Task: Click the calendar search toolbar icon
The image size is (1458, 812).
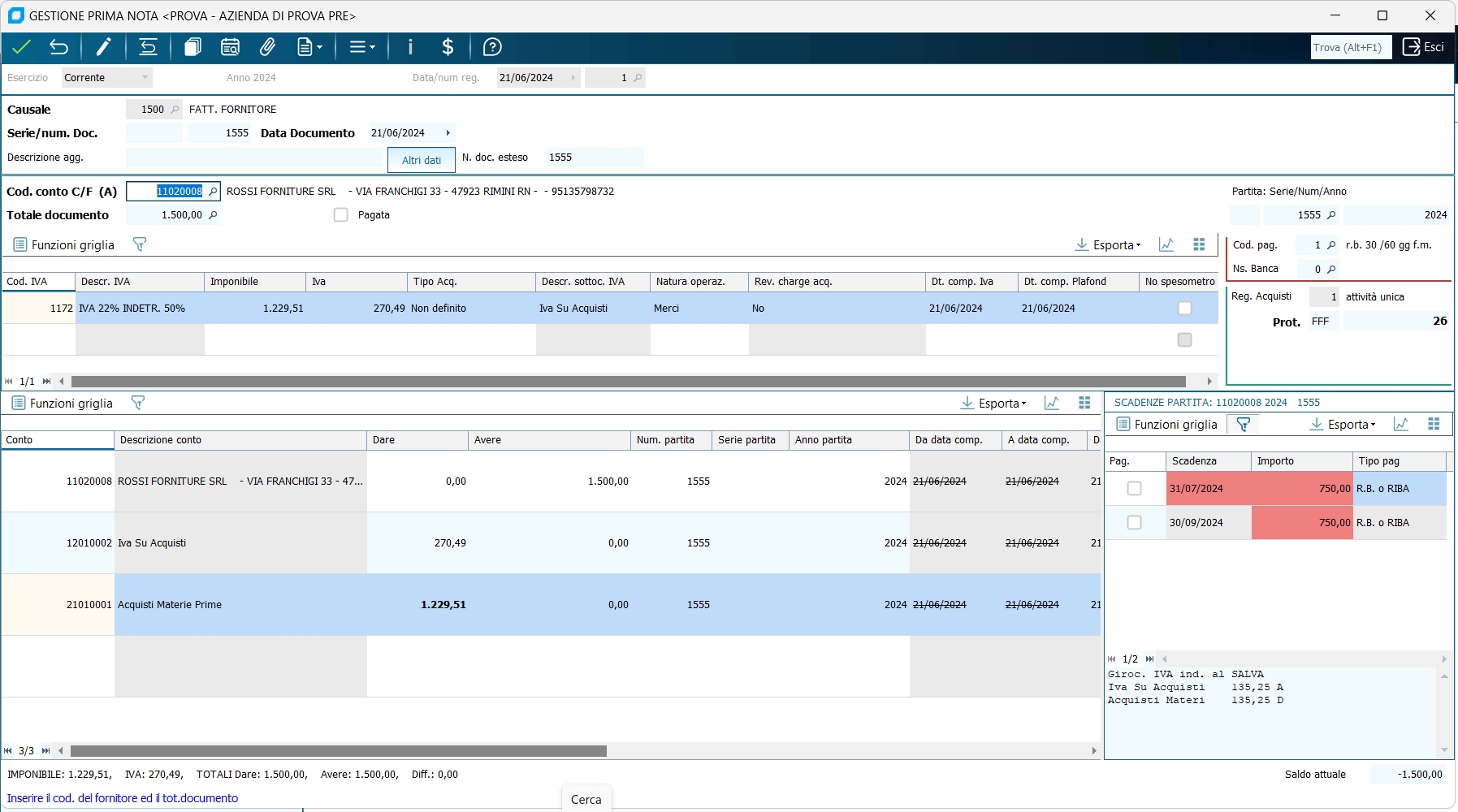Action: (230, 47)
